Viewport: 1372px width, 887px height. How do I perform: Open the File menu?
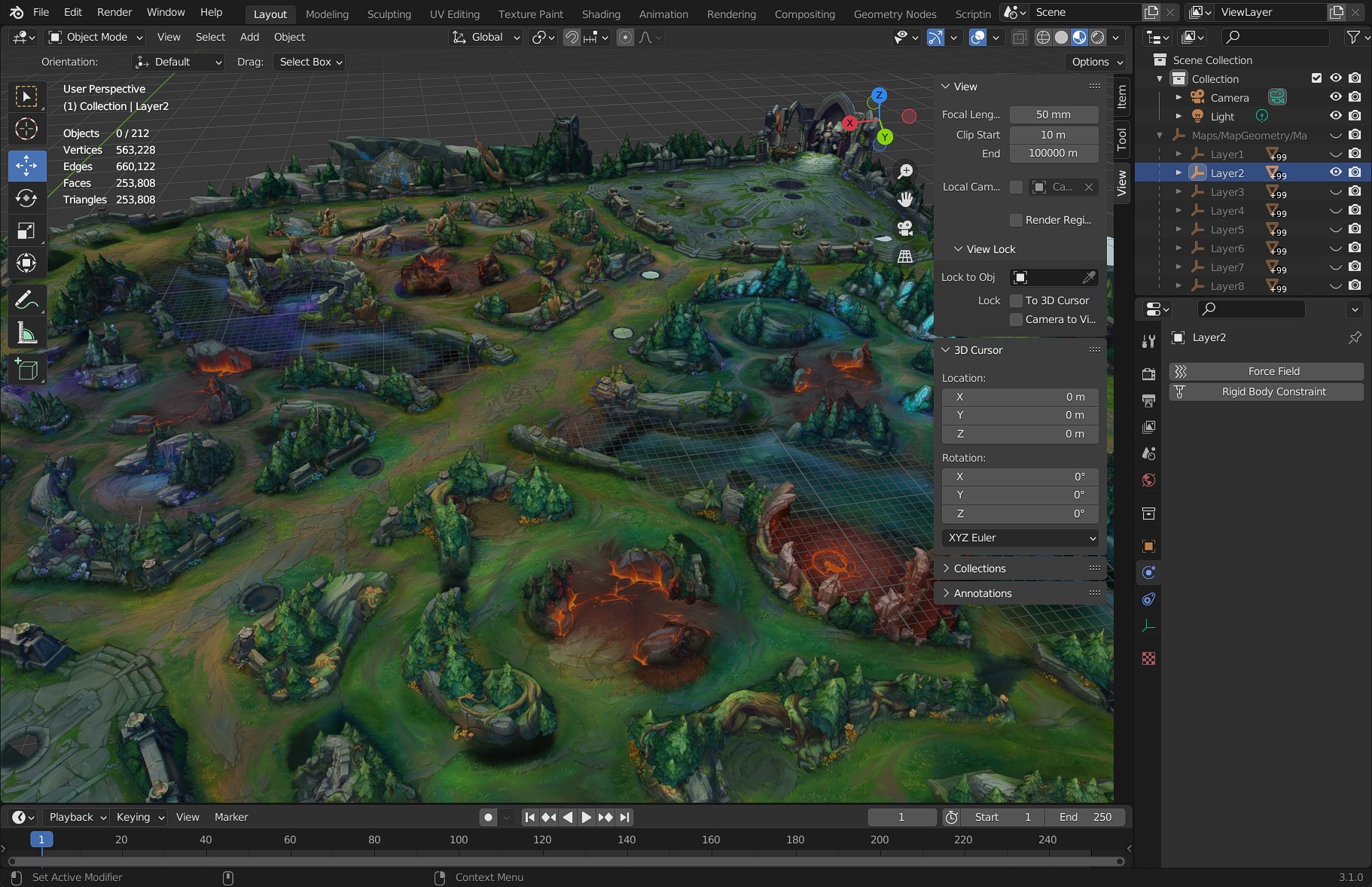point(41,12)
